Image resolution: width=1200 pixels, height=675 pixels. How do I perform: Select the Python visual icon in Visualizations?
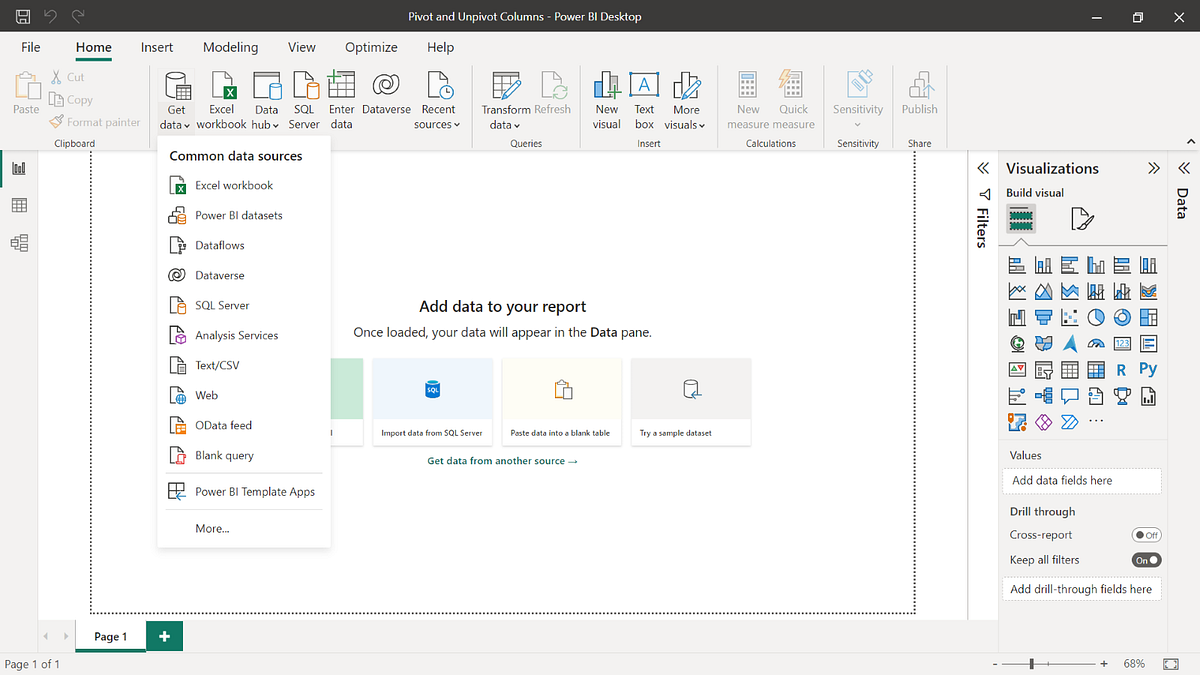tap(1146, 369)
